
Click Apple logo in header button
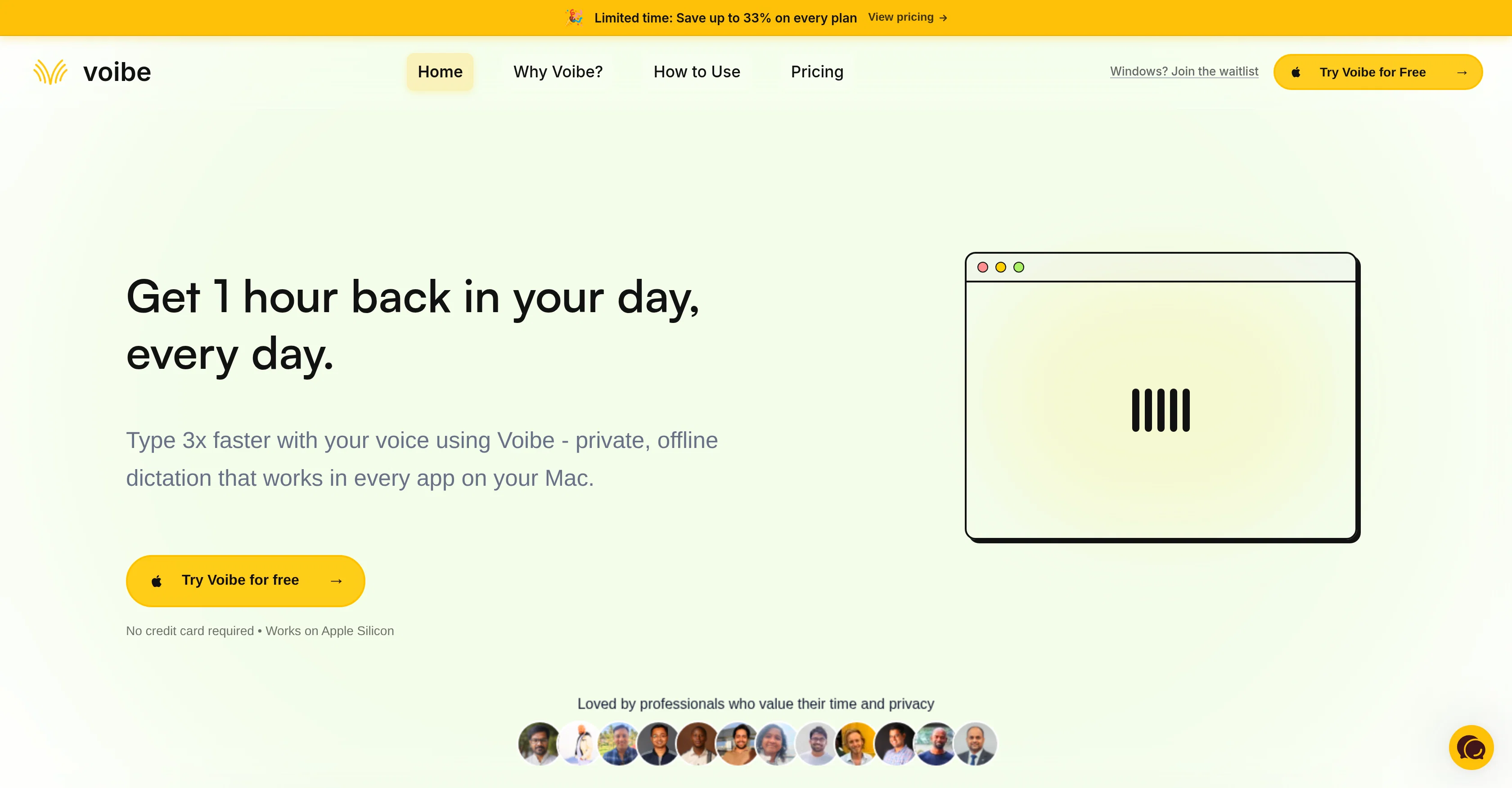point(1296,72)
